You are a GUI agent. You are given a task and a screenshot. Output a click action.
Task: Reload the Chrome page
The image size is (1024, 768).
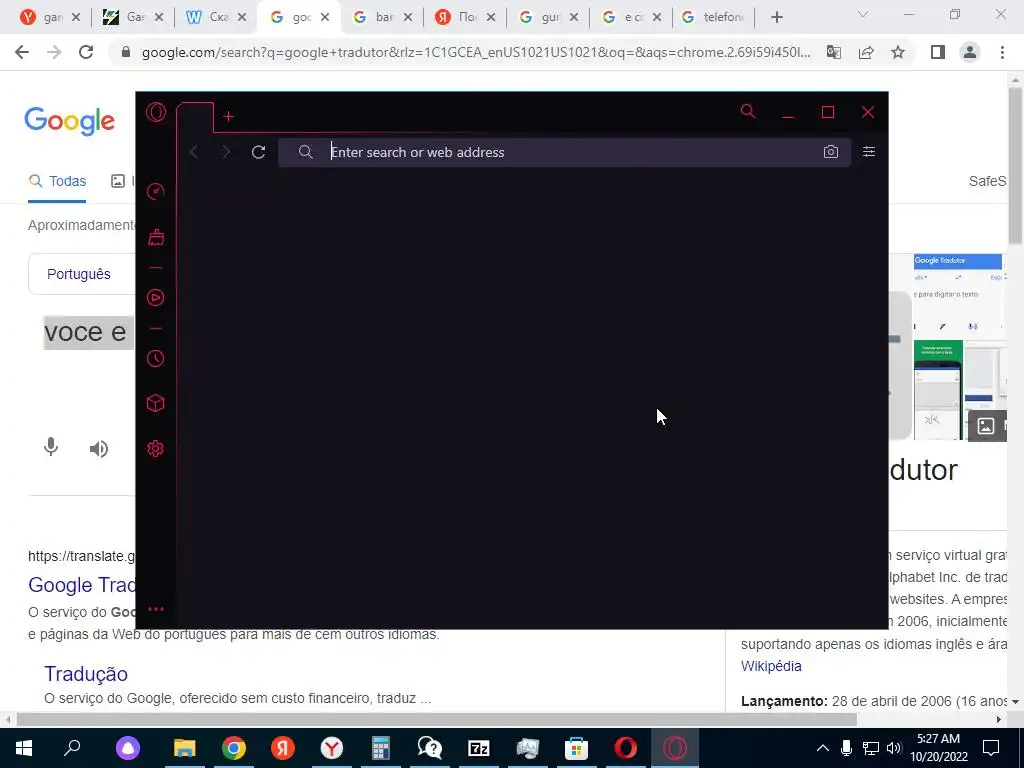86,52
